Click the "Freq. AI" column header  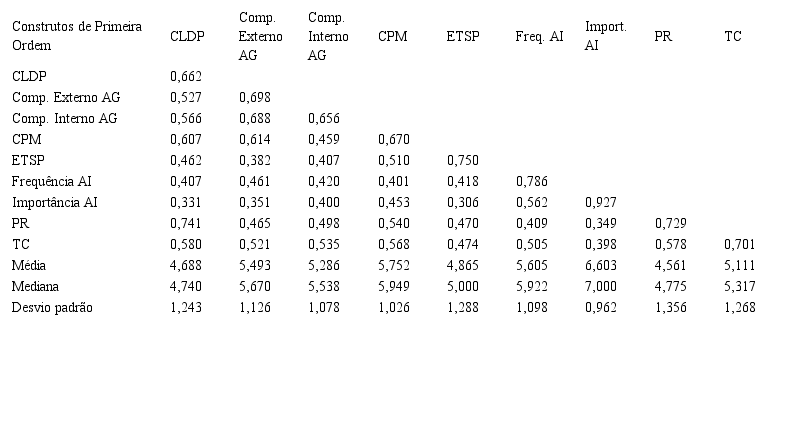tap(540, 37)
